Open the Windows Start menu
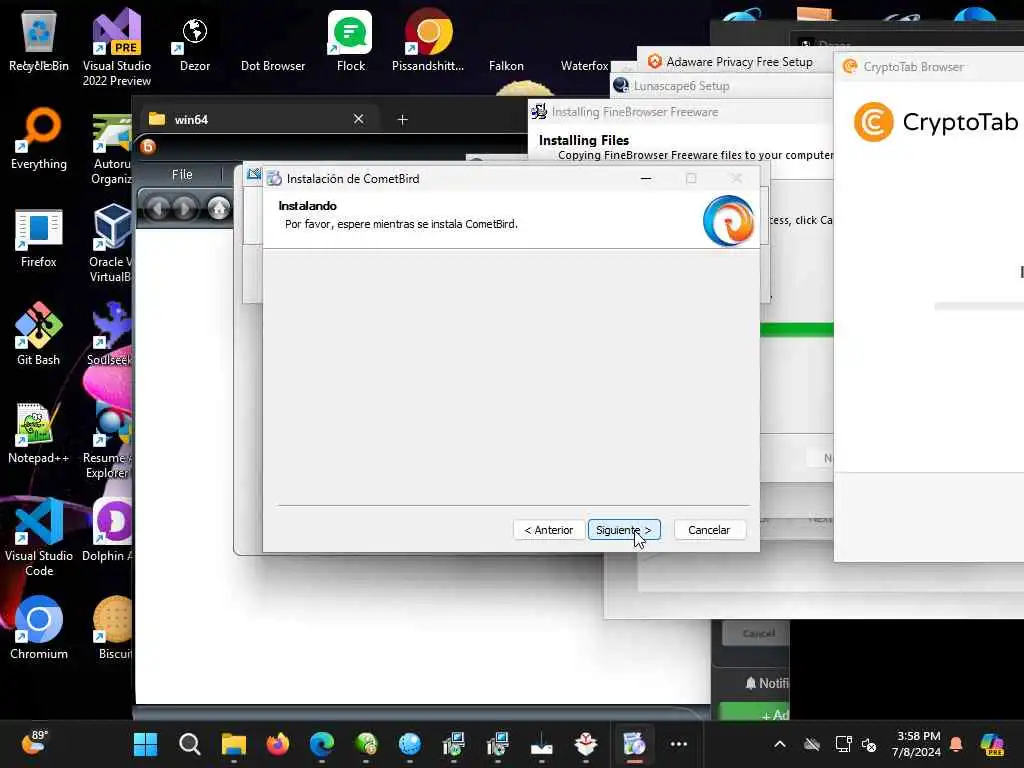The image size is (1024, 768). click(x=145, y=744)
